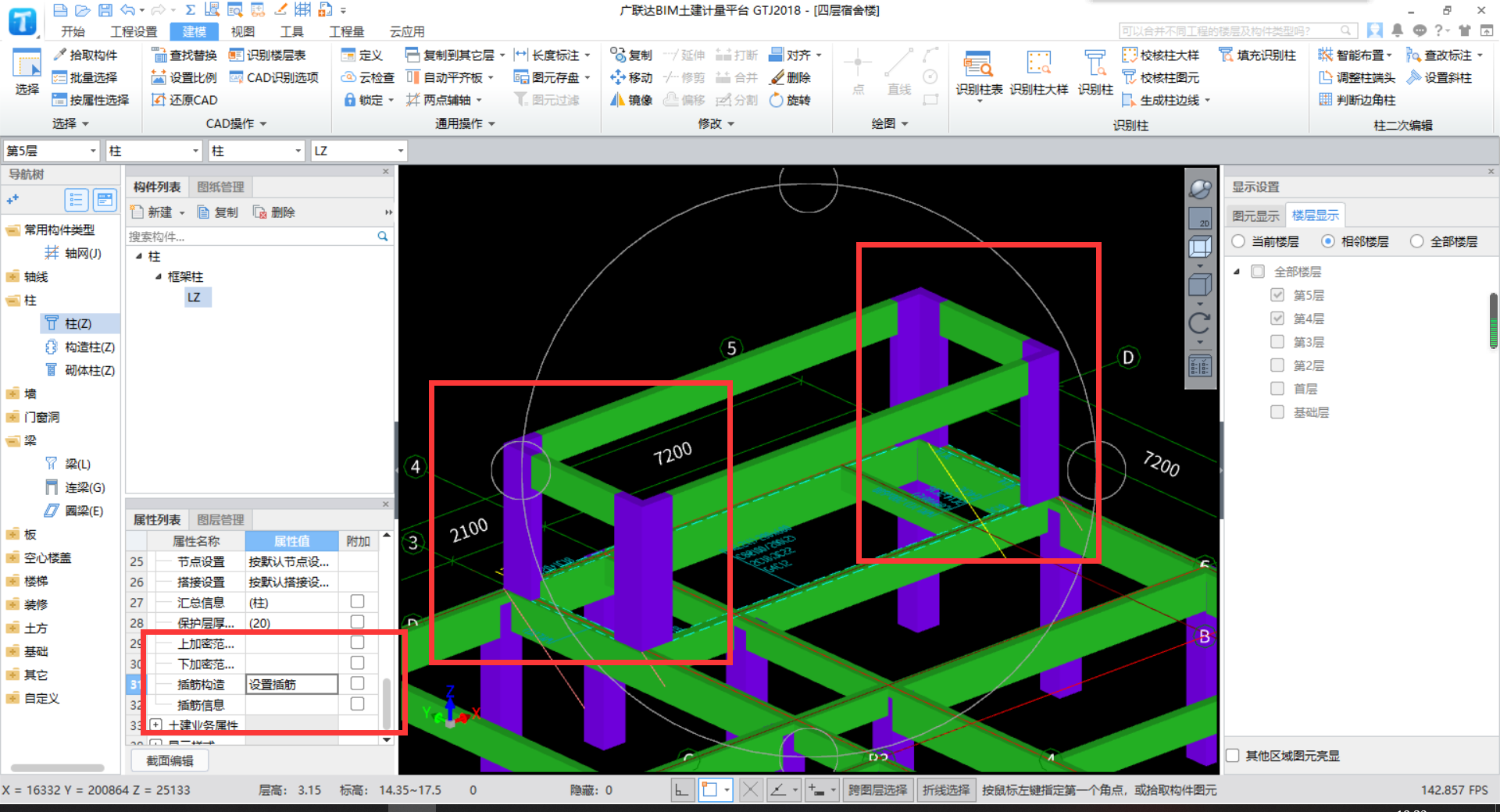Screen dimensions: 1500x812
Task: Check the 附加 box for 汇总信息 row
Action: 357,601
